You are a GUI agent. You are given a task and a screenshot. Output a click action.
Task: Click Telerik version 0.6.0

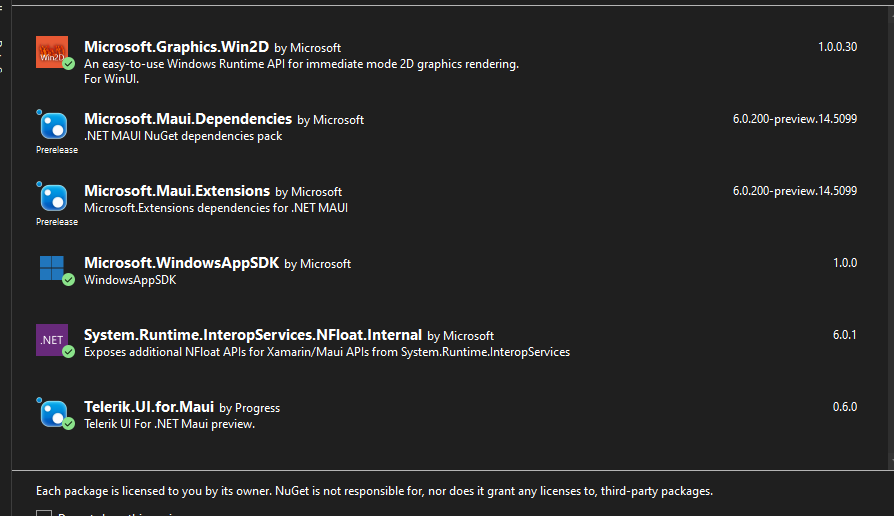[x=845, y=407]
